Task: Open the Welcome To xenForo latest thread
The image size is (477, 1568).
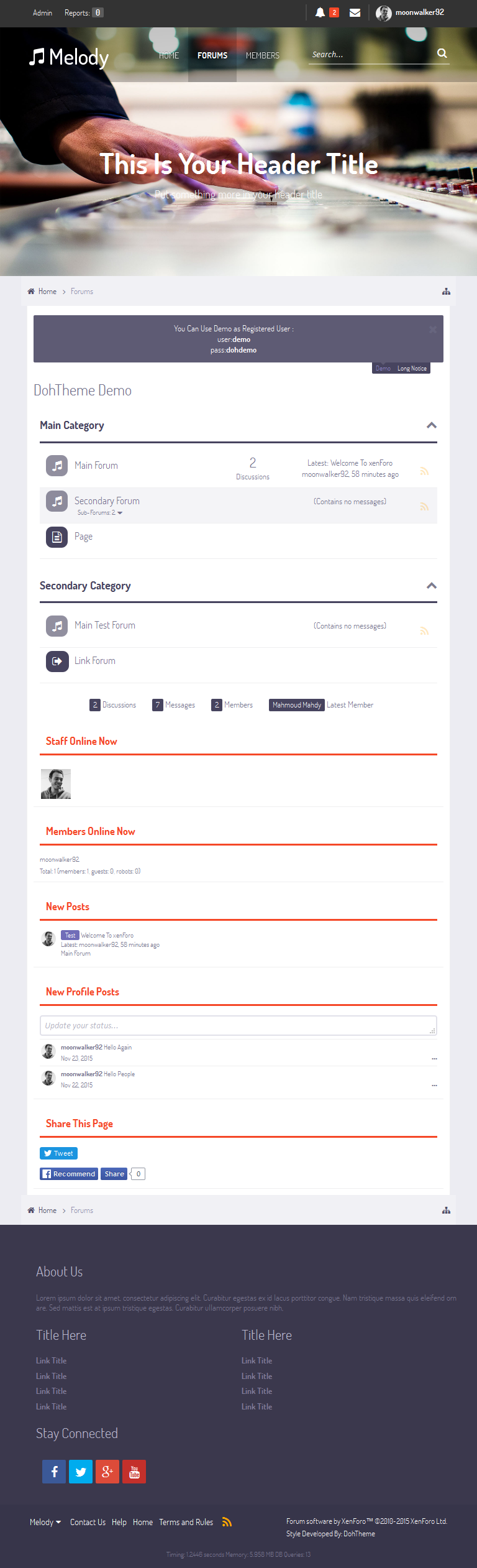Action: (x=361, y=463)
